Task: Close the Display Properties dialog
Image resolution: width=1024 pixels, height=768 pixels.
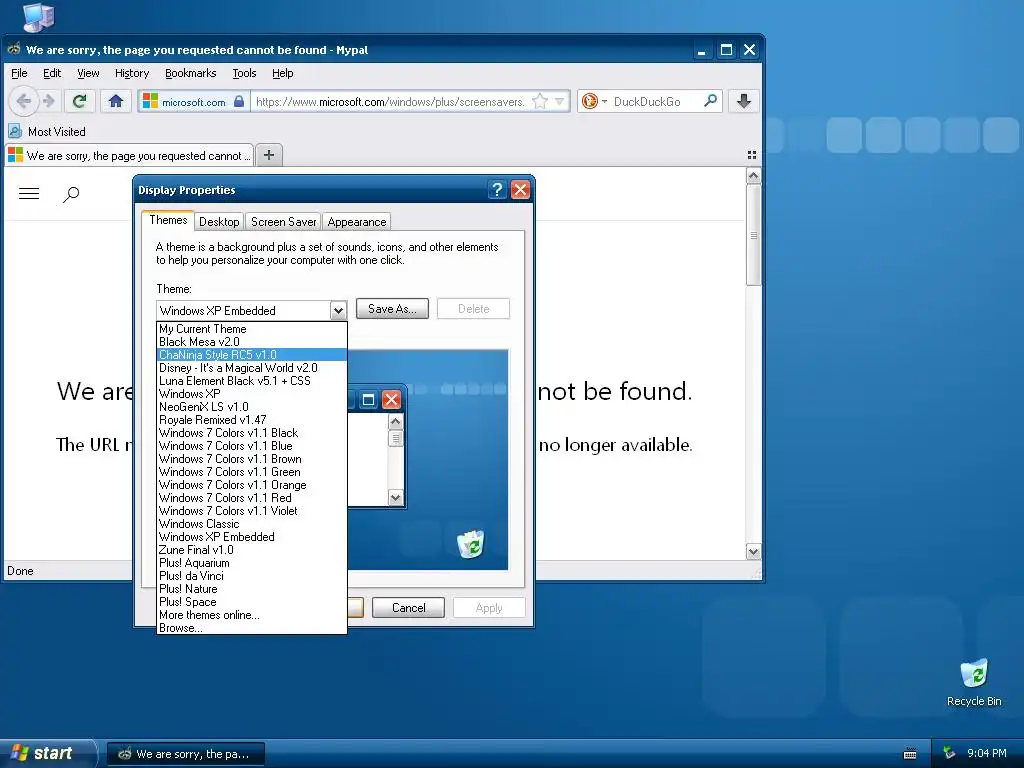Action: pos(520,189)
